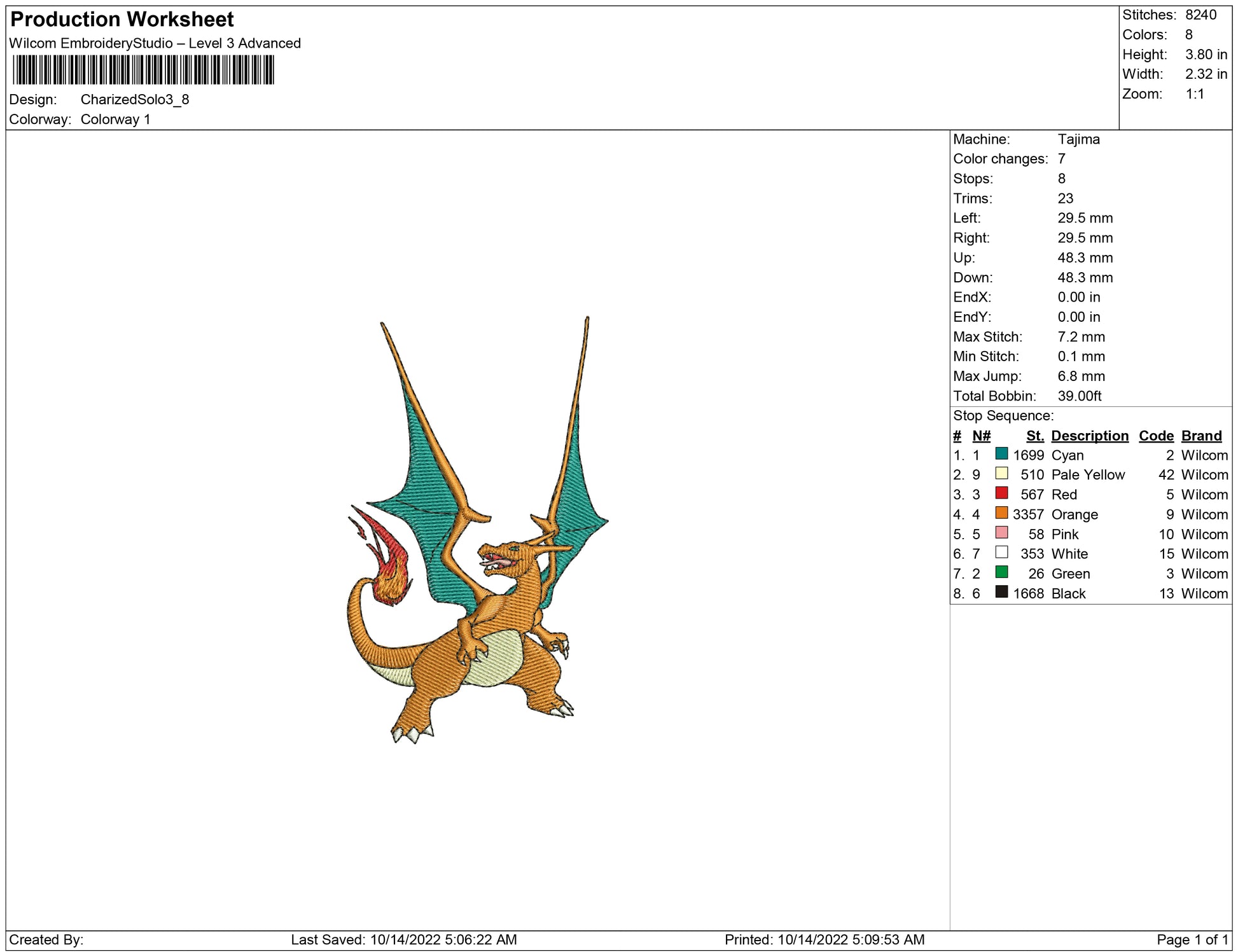Image resolution: width=1238 pixels, height=952 pixels.
Task: Click the Black thread swatch
Action: pyautogui.click(x=1001, y=591)
